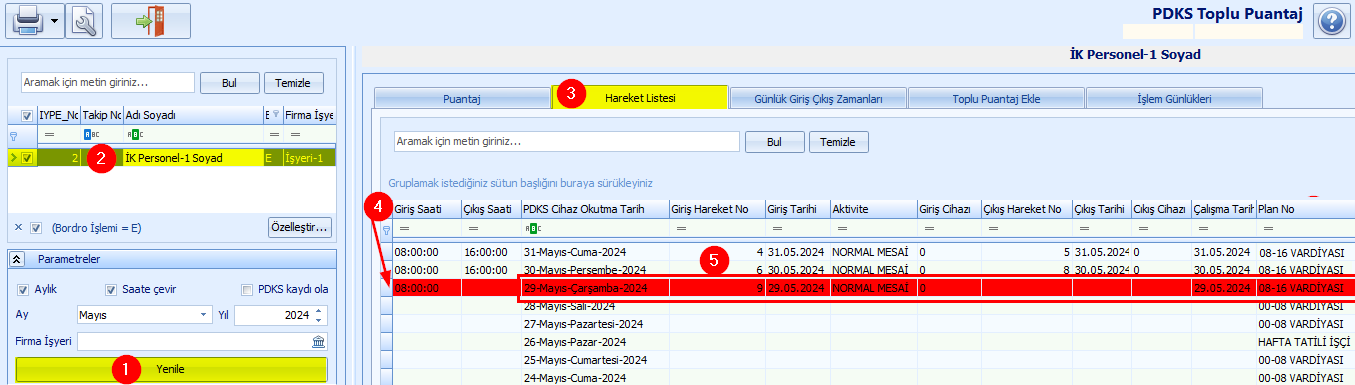Focus the Hareket Listesi search text field
The height and width of the screenshot is (385, 1355).
[x=566, y=141]
